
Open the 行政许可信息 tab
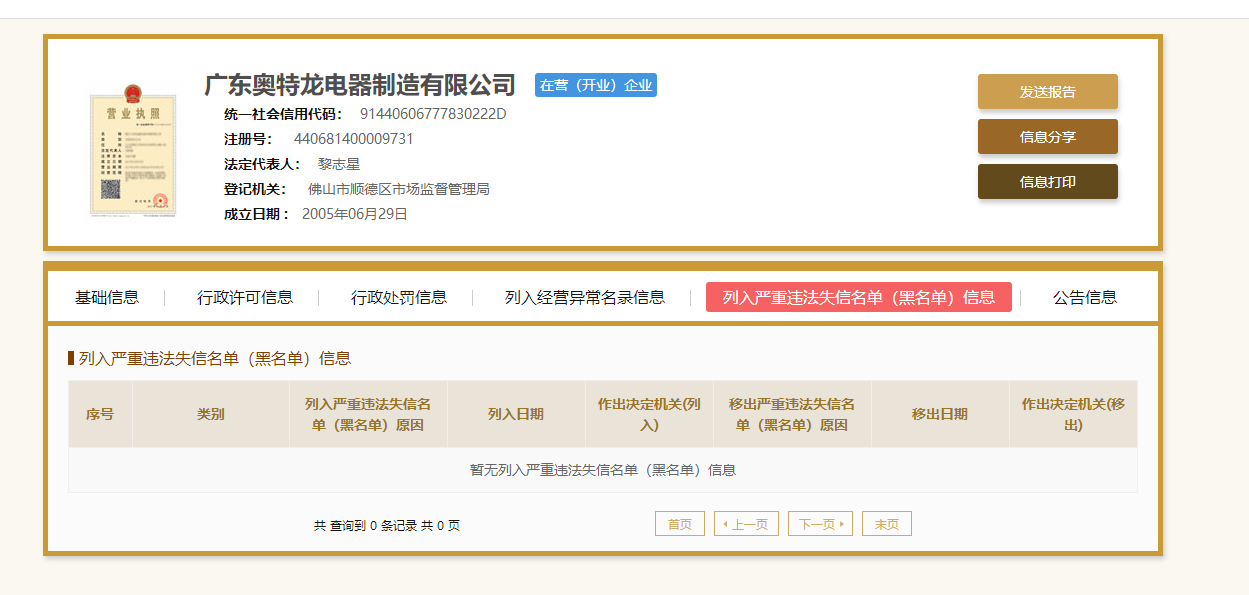(x=245, y=297)
